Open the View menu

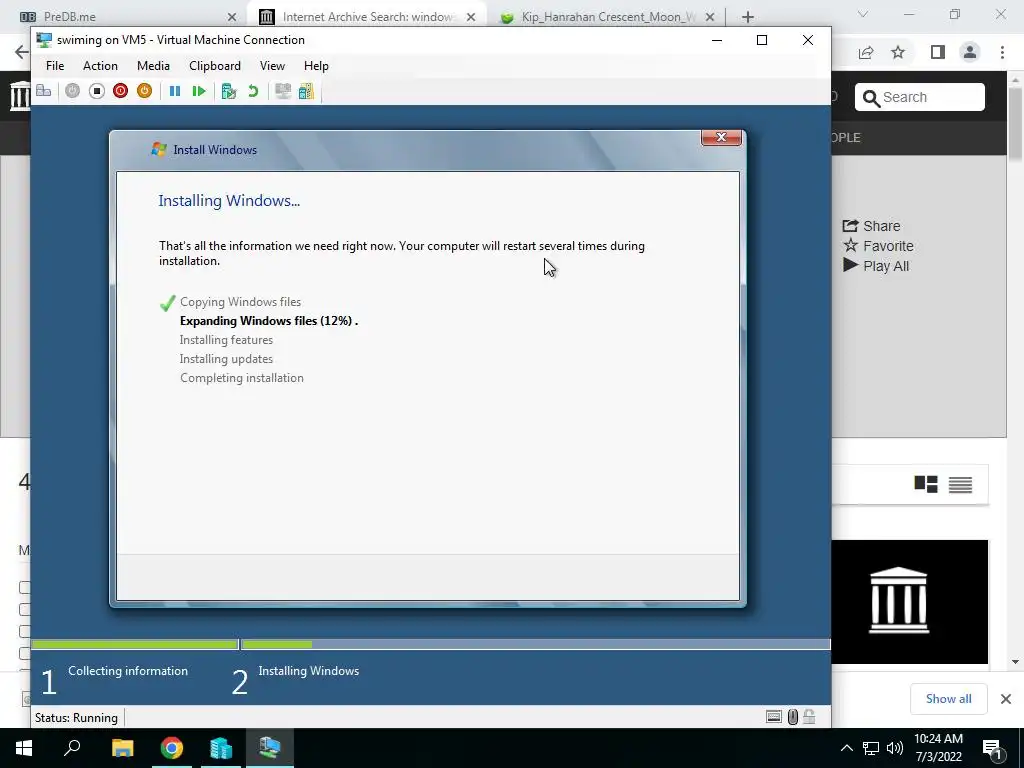coord(272,66)
